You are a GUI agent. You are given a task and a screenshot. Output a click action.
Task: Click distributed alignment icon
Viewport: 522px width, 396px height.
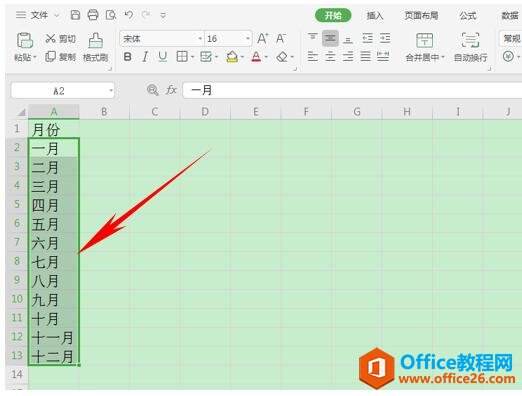[x=383, y=56]
